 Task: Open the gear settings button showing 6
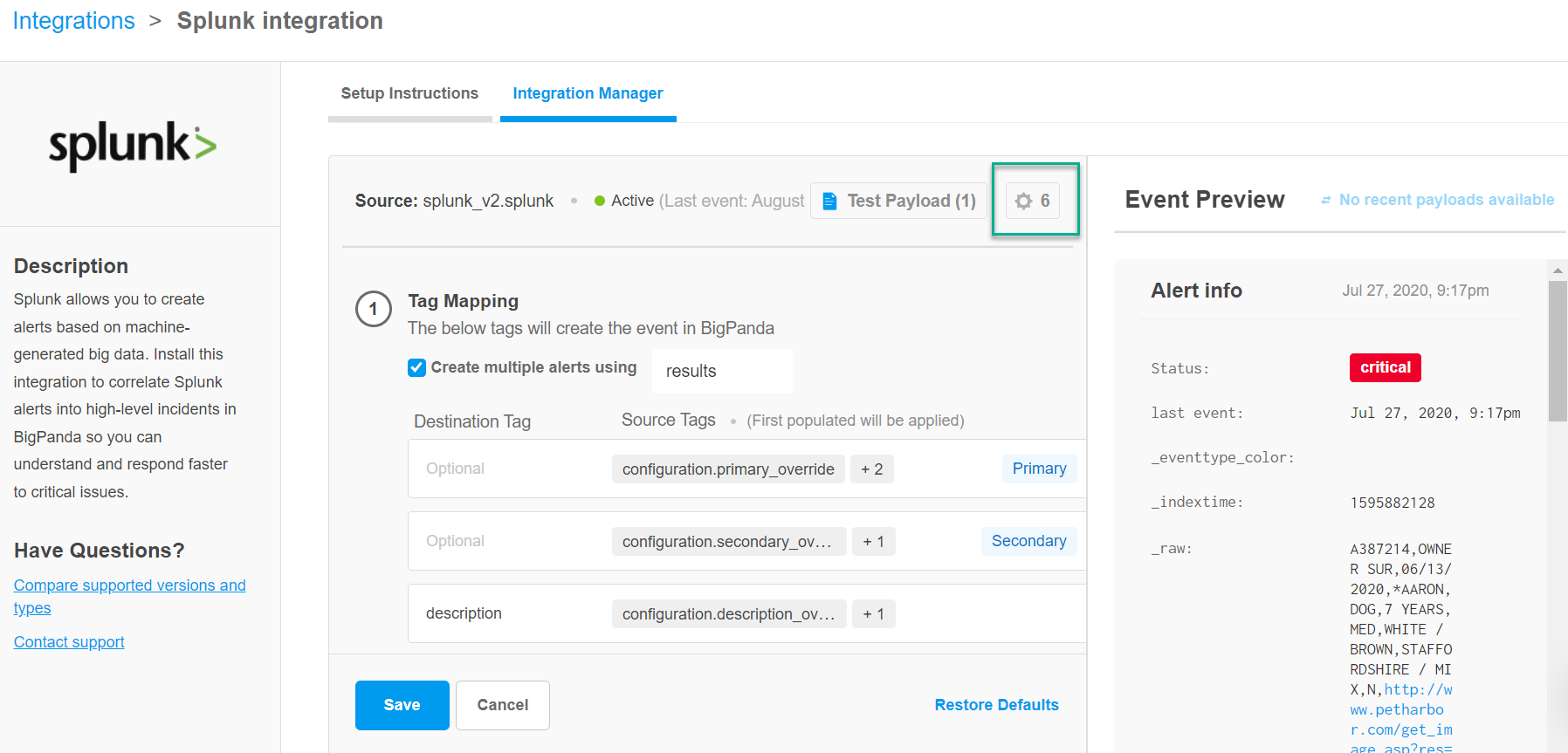[x=1033, y=201]
